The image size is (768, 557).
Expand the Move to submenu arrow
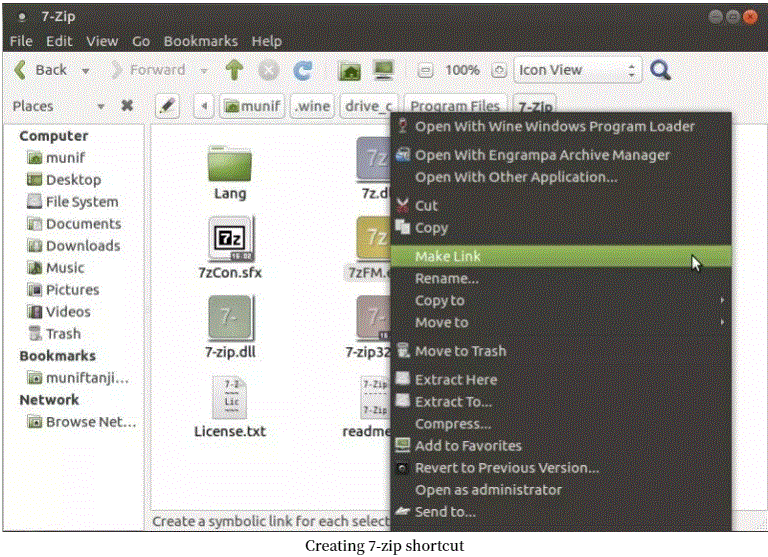[x=722, y=322]
